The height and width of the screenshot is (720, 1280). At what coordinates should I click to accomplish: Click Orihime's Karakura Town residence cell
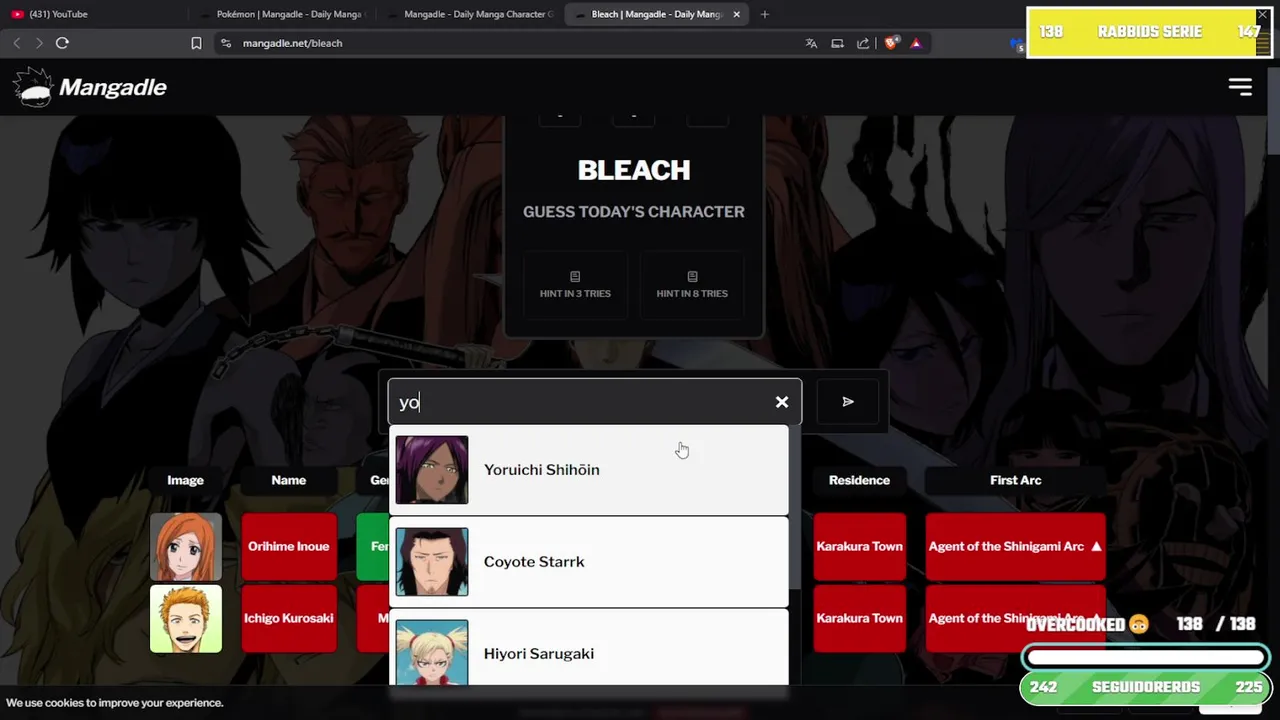pyautogui.click(x=860, y=547)
